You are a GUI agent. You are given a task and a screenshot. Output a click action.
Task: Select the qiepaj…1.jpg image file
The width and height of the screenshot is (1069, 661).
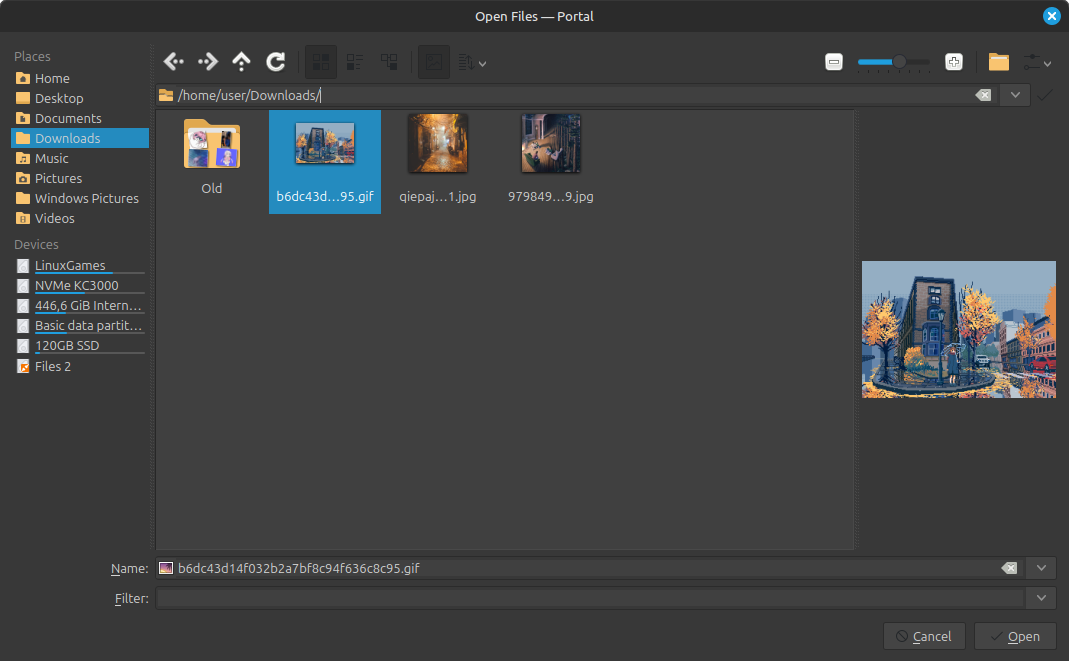point(438,159)
